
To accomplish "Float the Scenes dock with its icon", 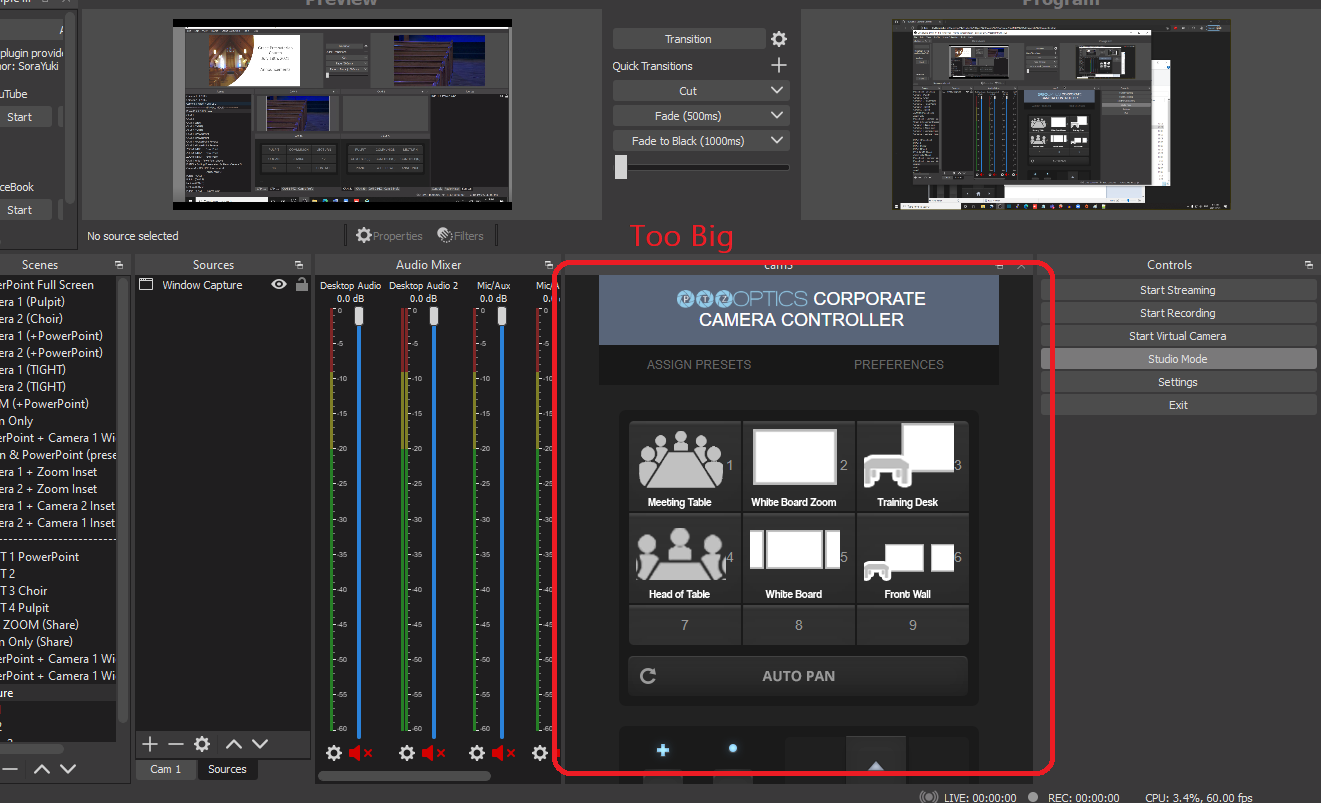I will [118, 265].
